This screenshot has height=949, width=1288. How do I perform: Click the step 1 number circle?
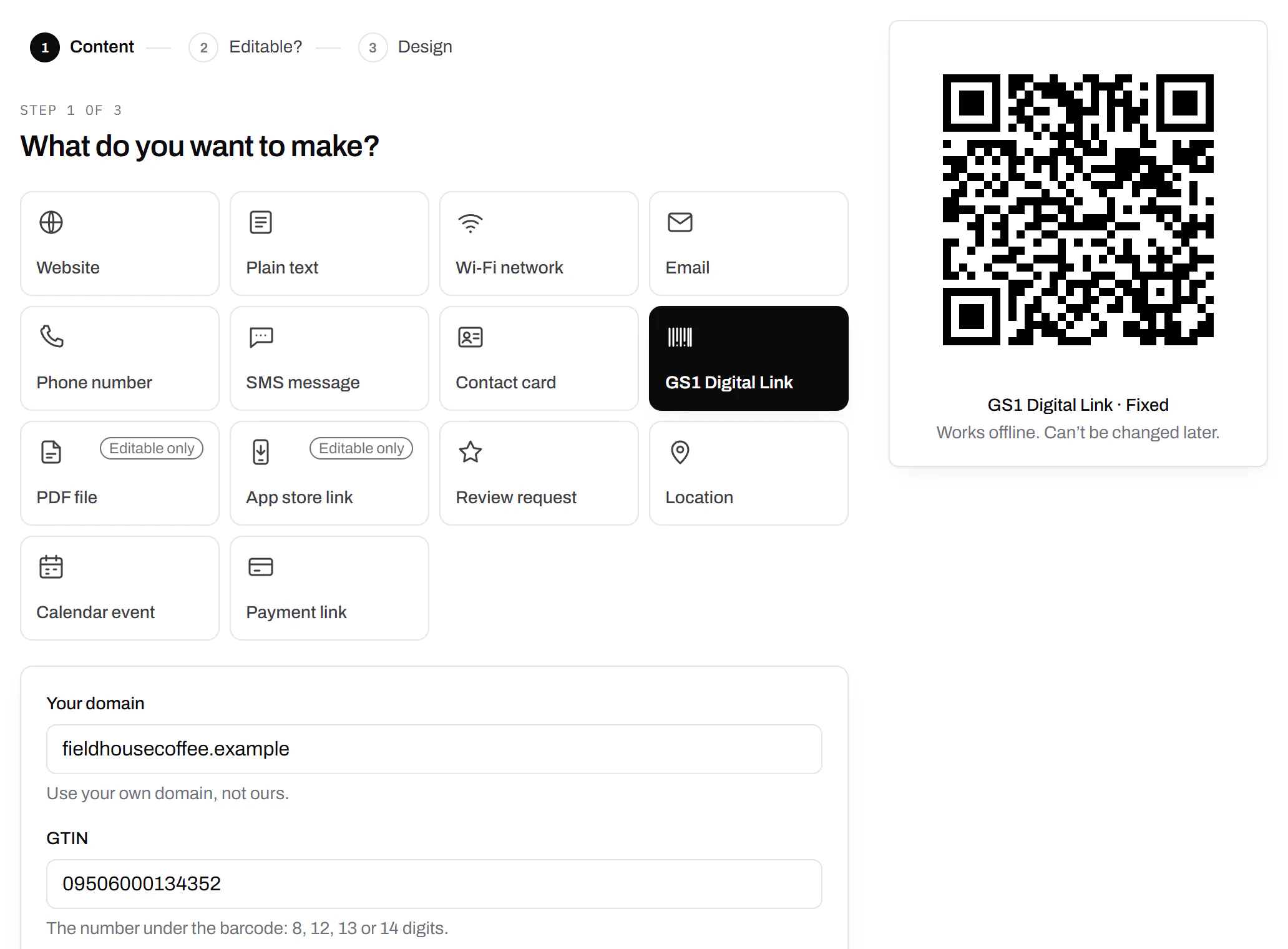pos(45,47)
